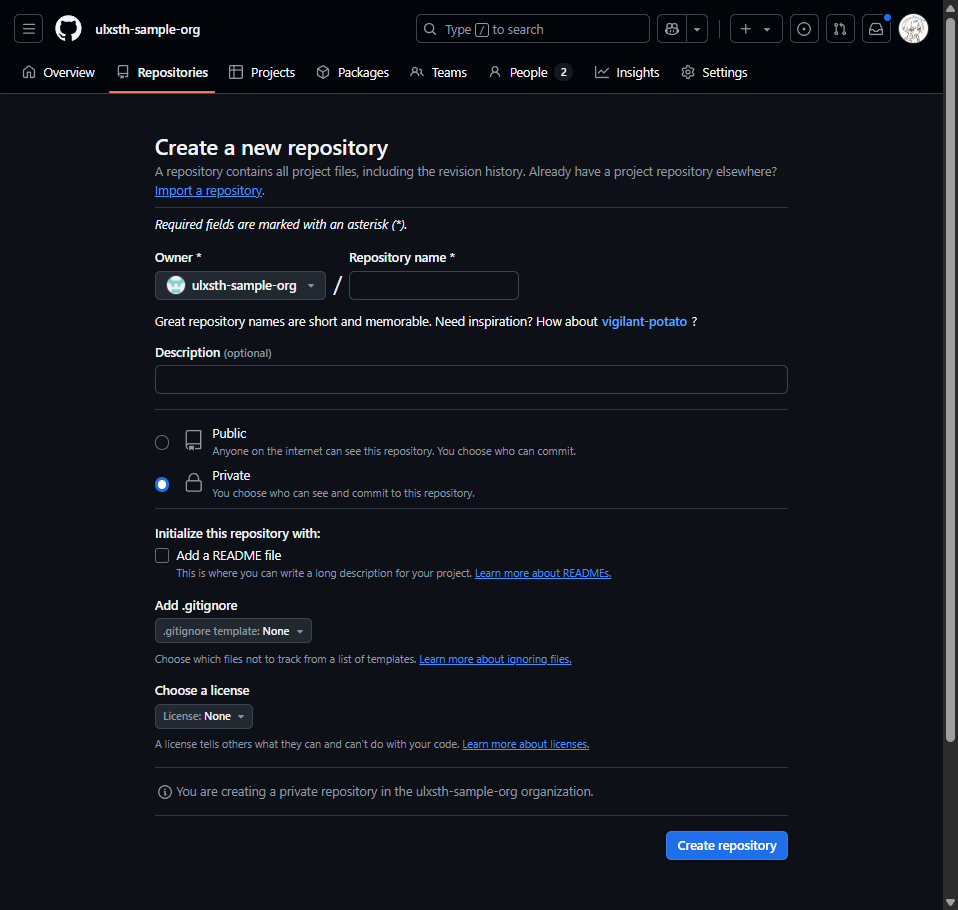Expand the License: None dropdown

[x=203, y=716]
